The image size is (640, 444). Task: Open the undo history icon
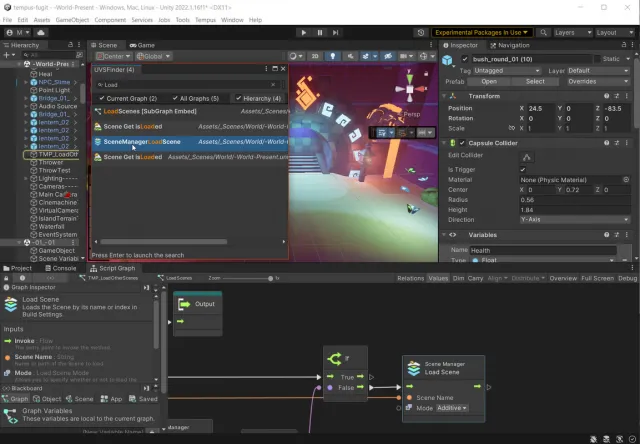coord(421,33)
